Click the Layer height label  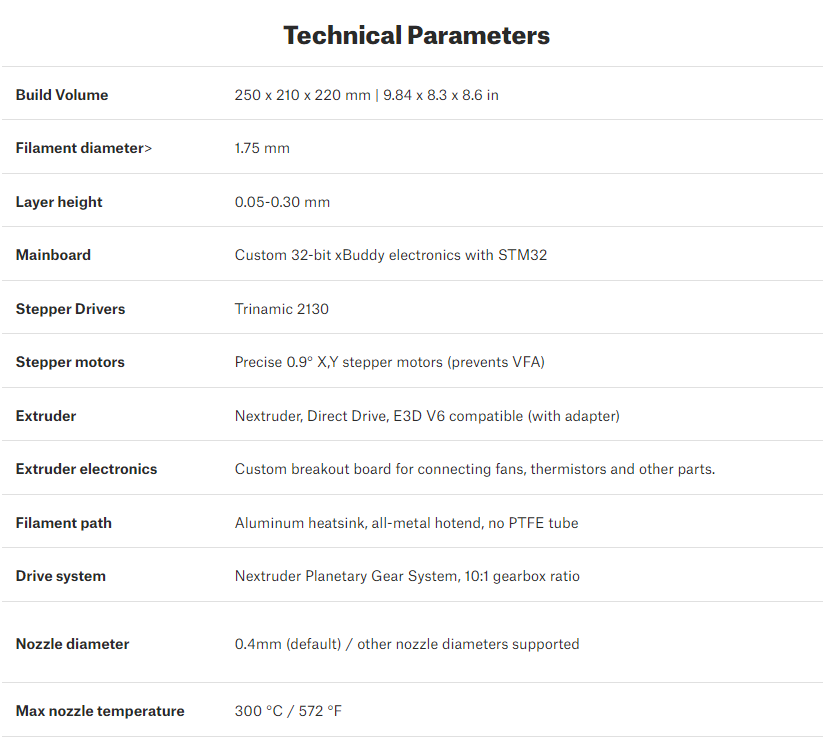(x=59, y=202)
